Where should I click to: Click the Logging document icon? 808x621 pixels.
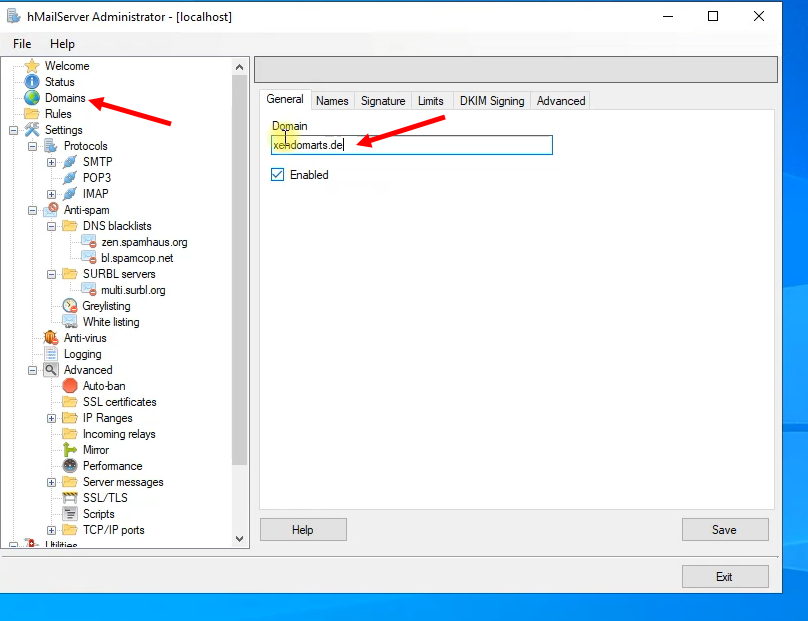pyautogui.click(x=50, y=354)
